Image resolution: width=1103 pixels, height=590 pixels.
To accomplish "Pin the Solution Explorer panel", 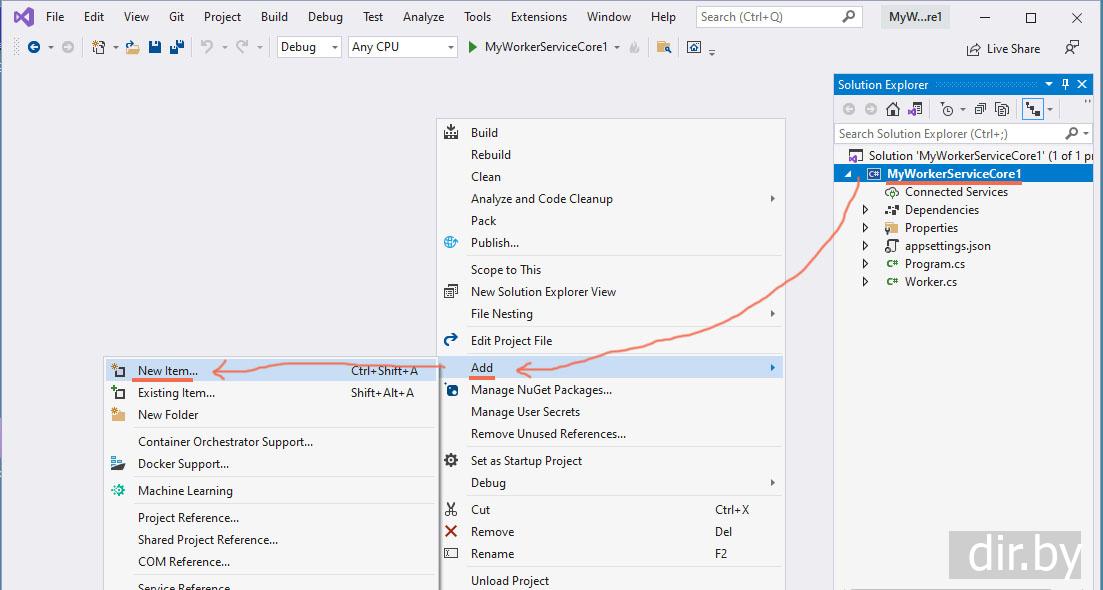I will (x=1066, y=85).
